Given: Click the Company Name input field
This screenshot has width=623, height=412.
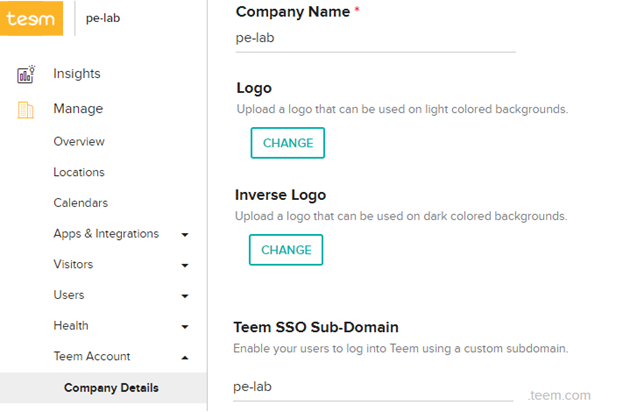Looking at the screenshot, I should 374,38.
